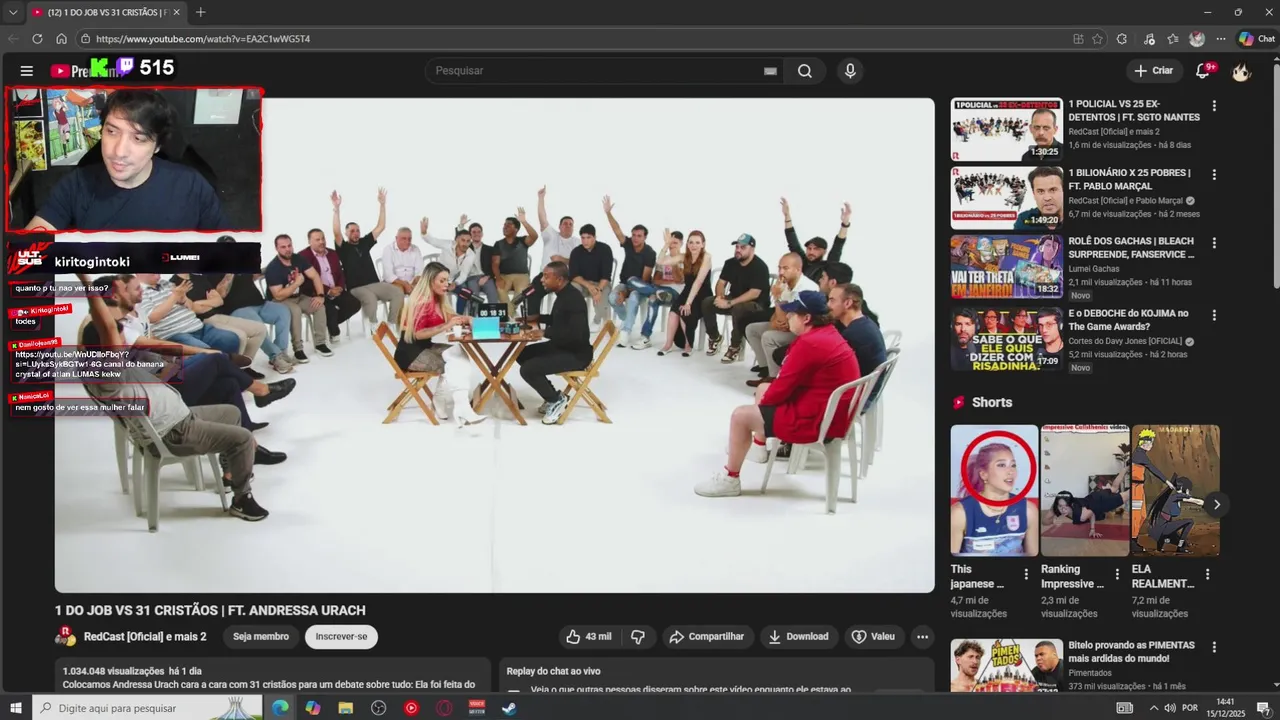Open the Windows Start menu
This screenshot has width=1280, height=720.
tap(16, 708)
